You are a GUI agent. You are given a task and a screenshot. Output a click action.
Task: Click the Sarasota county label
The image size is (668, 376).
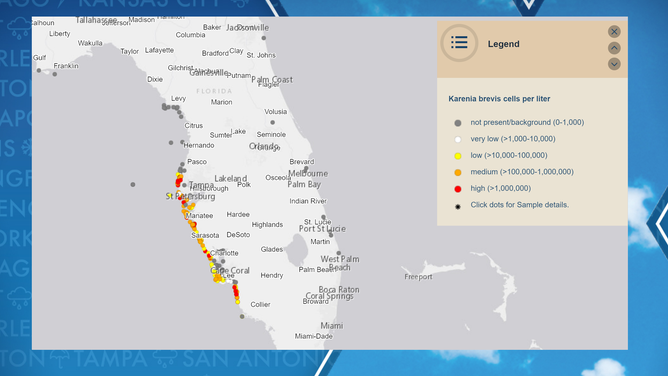click(x=205, y=235)
